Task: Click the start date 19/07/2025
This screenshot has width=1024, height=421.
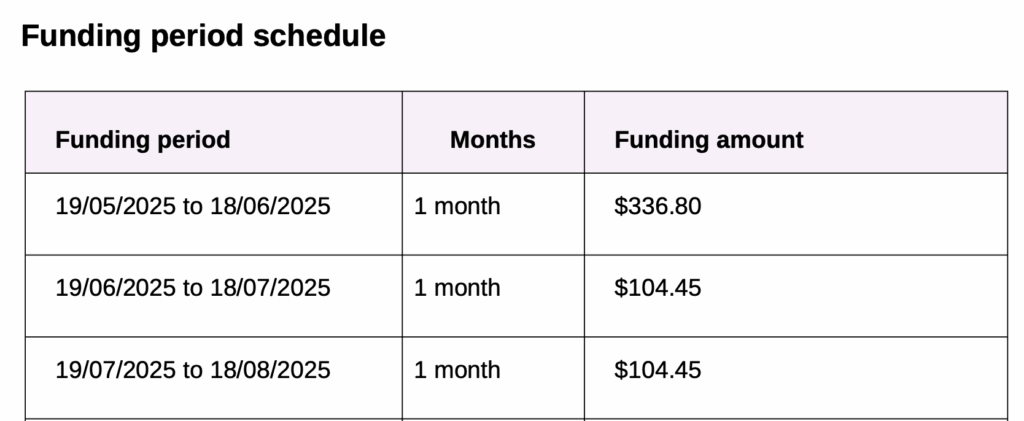Action: [x=116, y=371]
